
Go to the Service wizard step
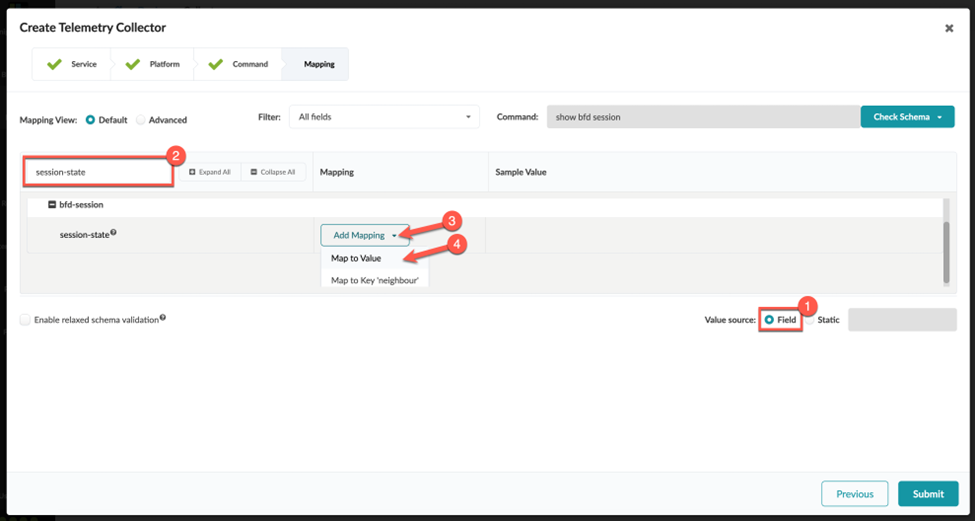tap(72, 64)
